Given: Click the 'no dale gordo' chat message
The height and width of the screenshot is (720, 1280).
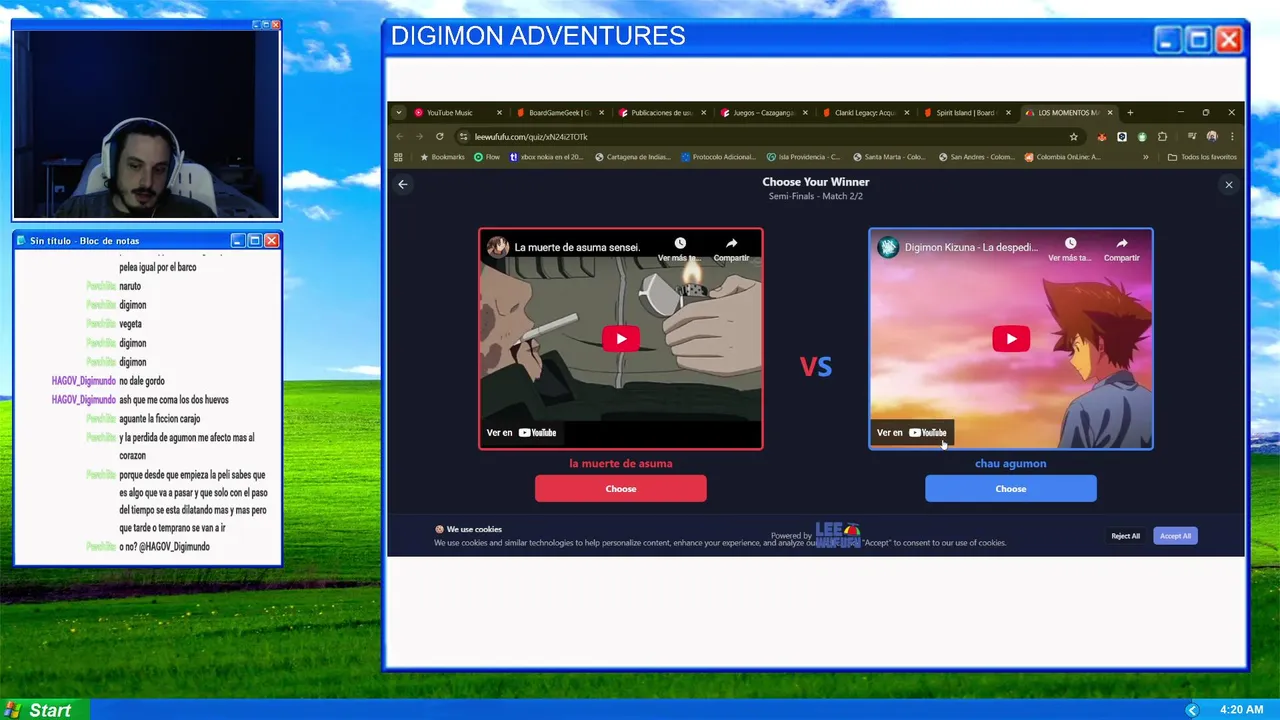Looking at the screenshot, I should (142, 381).
